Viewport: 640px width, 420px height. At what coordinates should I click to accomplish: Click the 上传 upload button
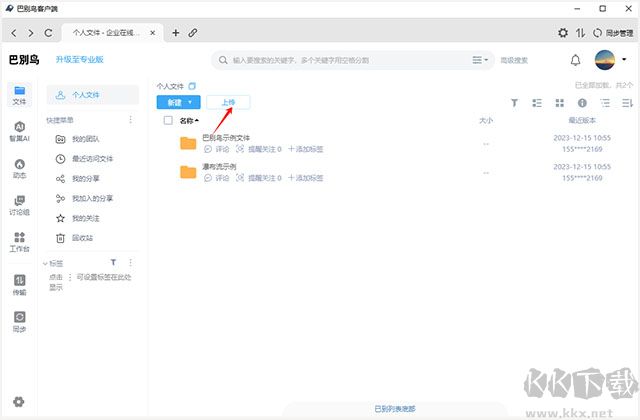coord(228,102)
